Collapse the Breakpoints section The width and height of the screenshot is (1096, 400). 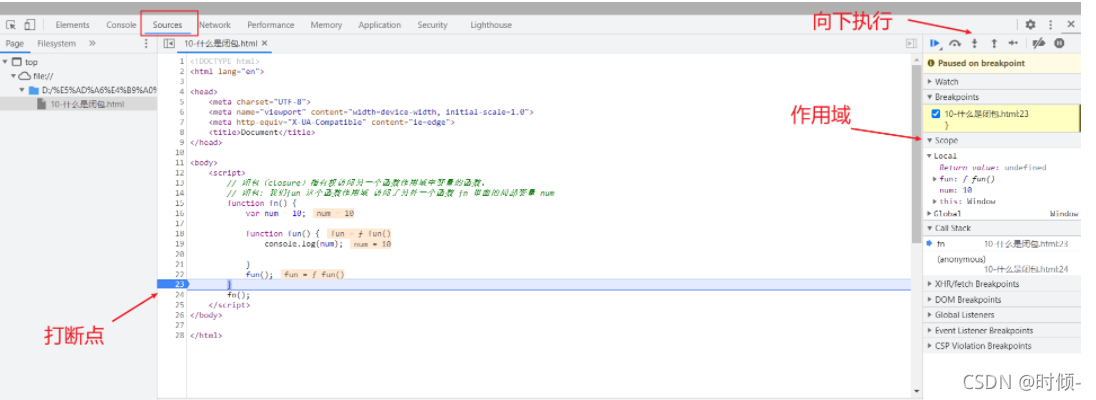click(930, 97)
